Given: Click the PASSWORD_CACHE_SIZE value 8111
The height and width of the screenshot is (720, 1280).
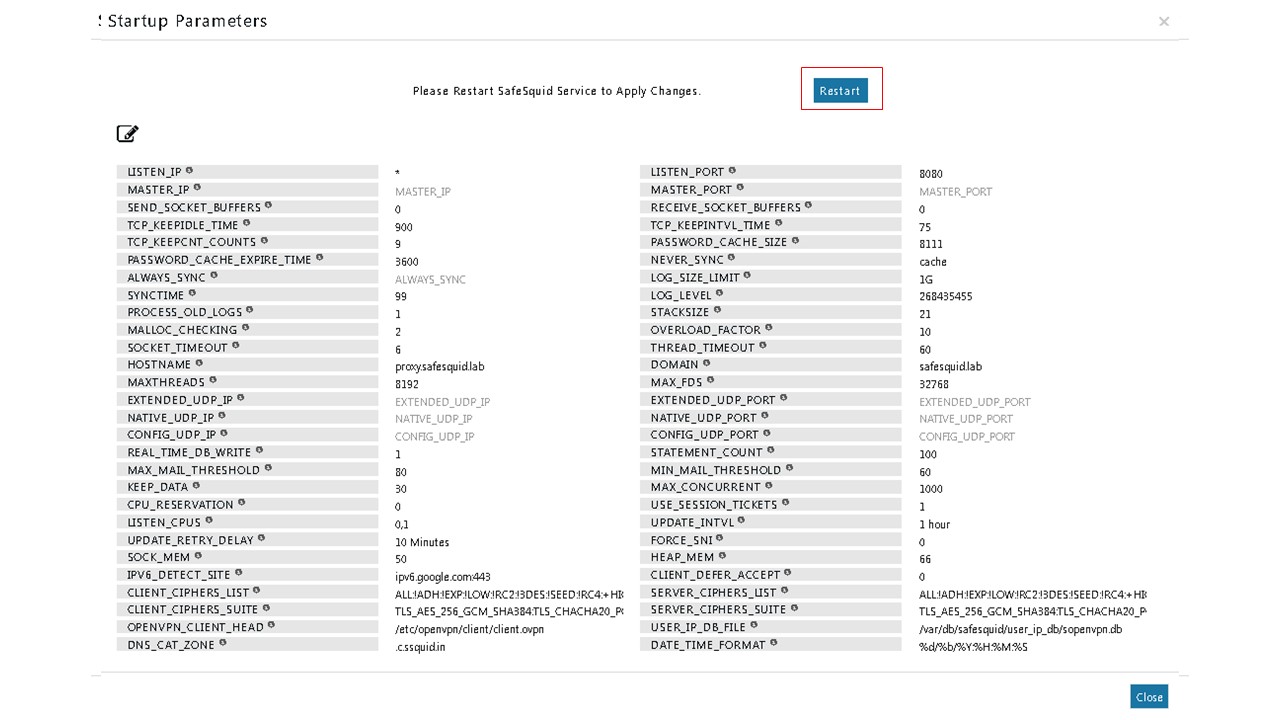Looking at the screenshot, I should click(x=930, y=244).
